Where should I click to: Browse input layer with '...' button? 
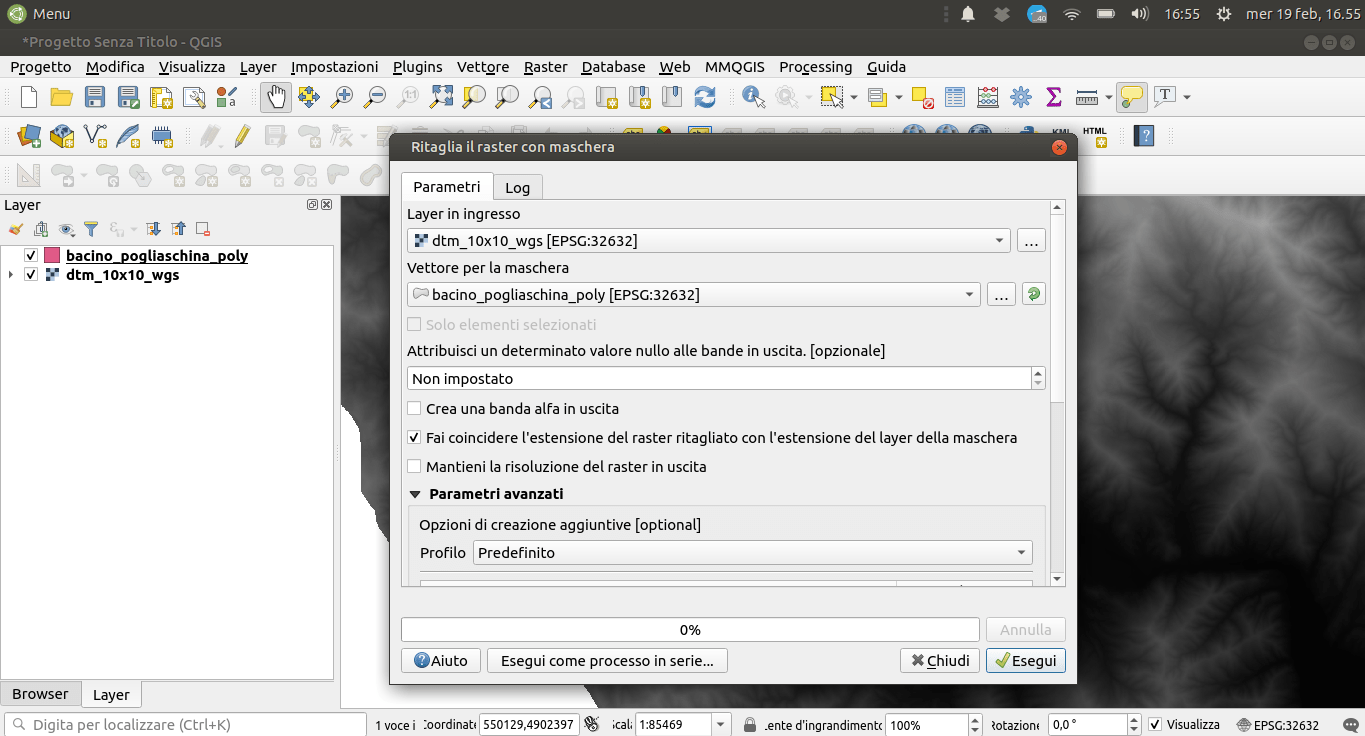(1032, 241)
